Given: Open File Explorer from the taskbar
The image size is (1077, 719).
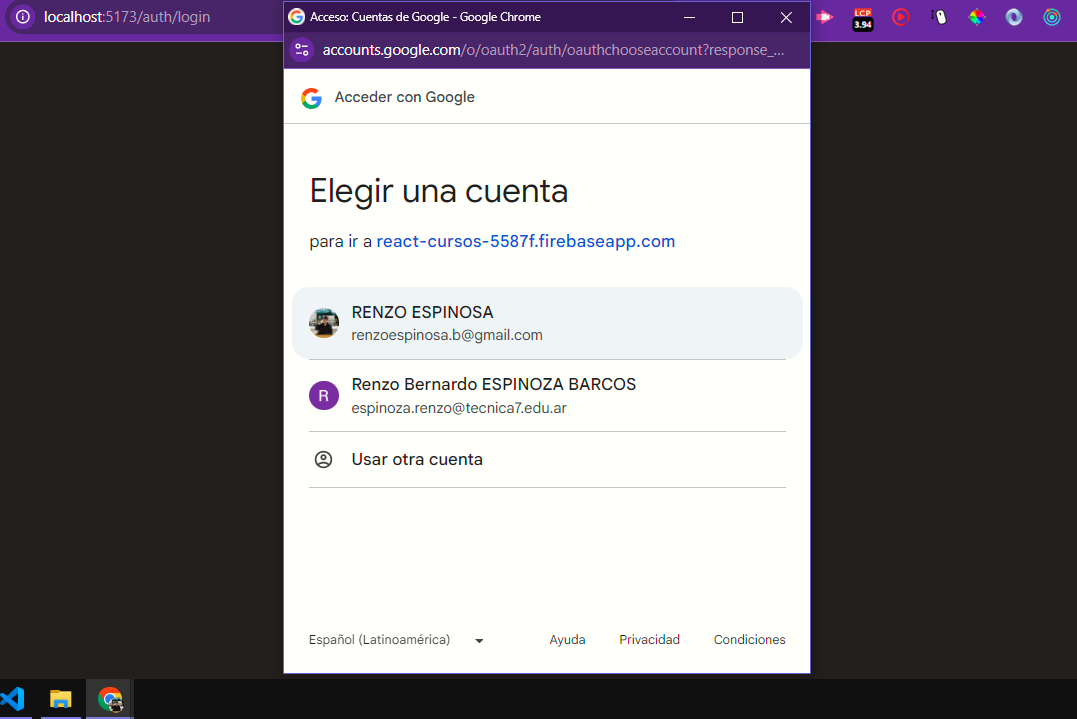Looking at the screenshot, I should [60, 699].
